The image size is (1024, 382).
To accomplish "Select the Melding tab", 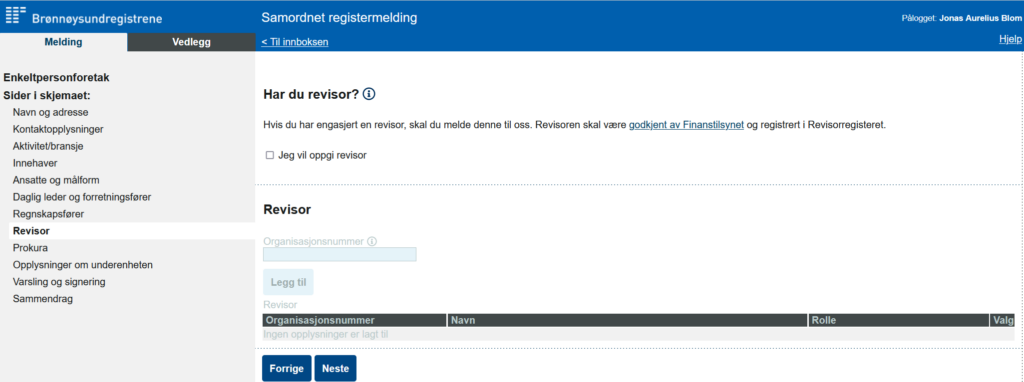I will [x=63, y=42].
